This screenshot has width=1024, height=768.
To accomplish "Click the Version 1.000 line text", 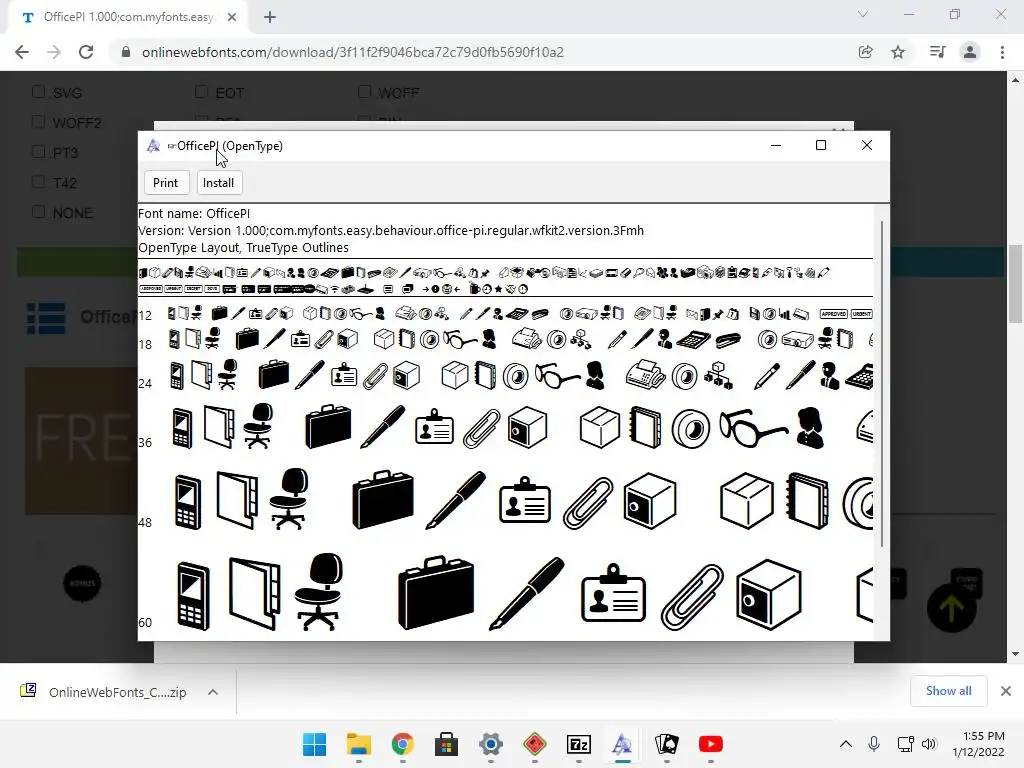I will (391, 231).
